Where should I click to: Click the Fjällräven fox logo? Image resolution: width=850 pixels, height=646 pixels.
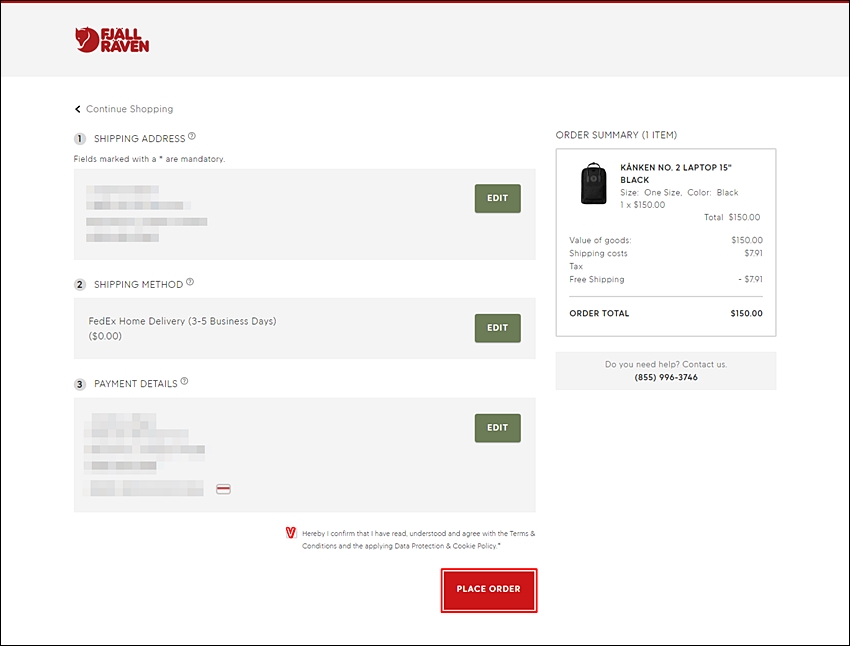[112, 40]
